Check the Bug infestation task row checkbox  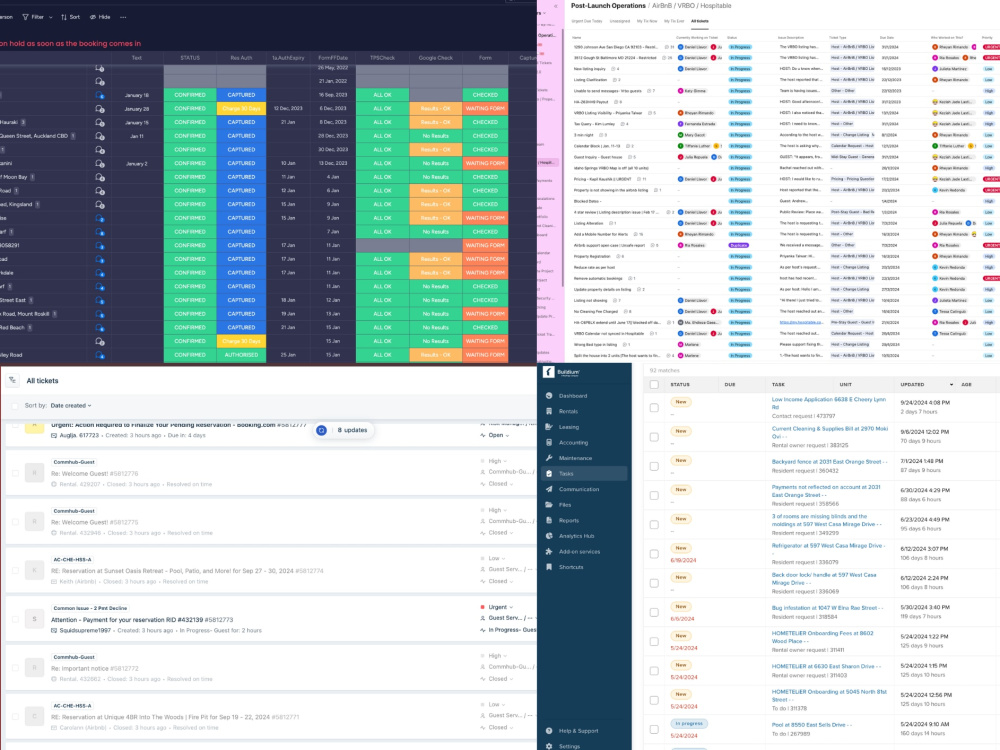654,612
